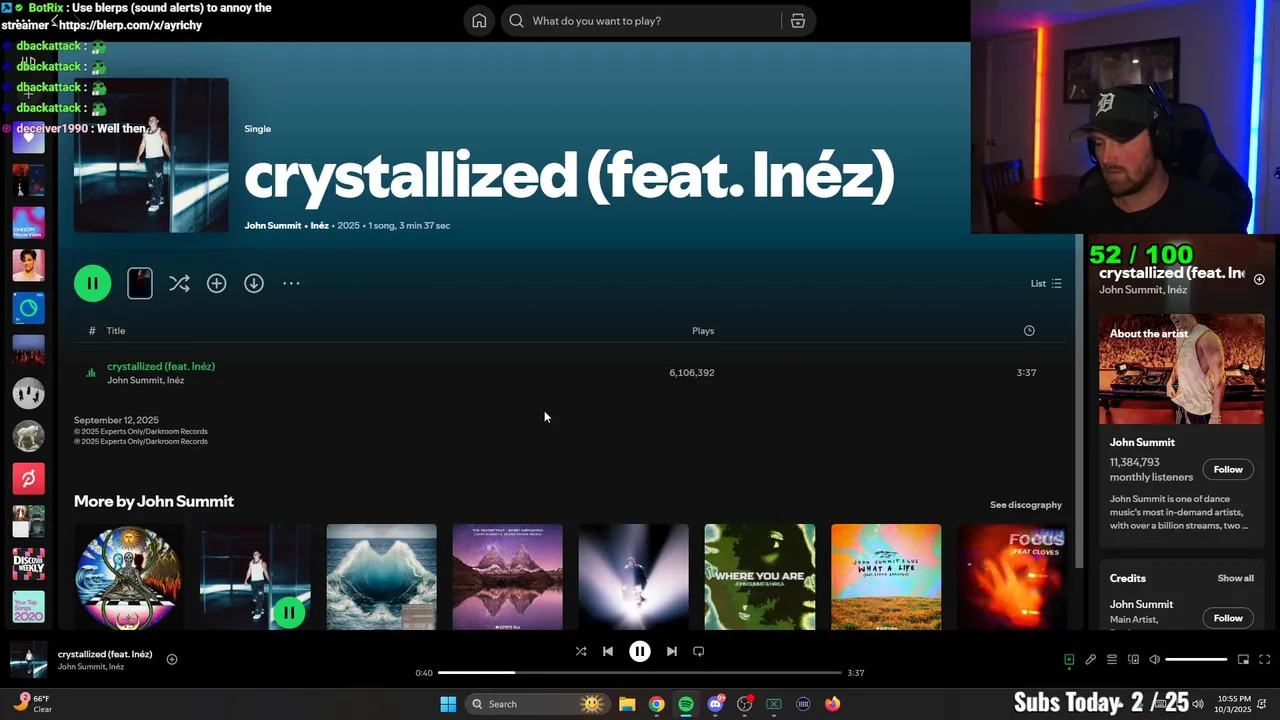
Task: Click the now-playing thumbnail in bottom bar
Action: tap(28, 660)
